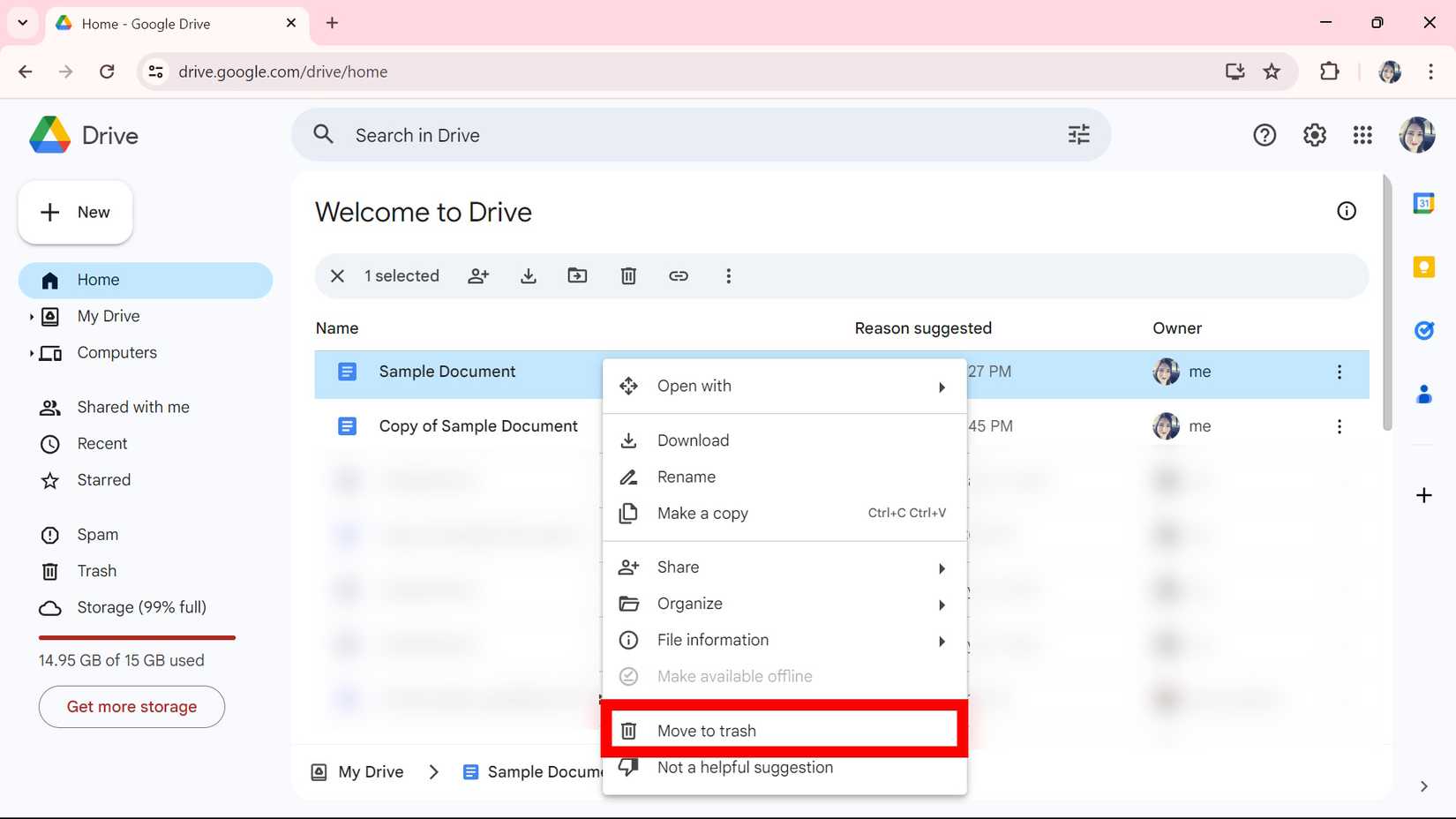The height and width of the screenshot is (819, 1456).
Task: Click the storage usage bar
Action: pos(136,636)
